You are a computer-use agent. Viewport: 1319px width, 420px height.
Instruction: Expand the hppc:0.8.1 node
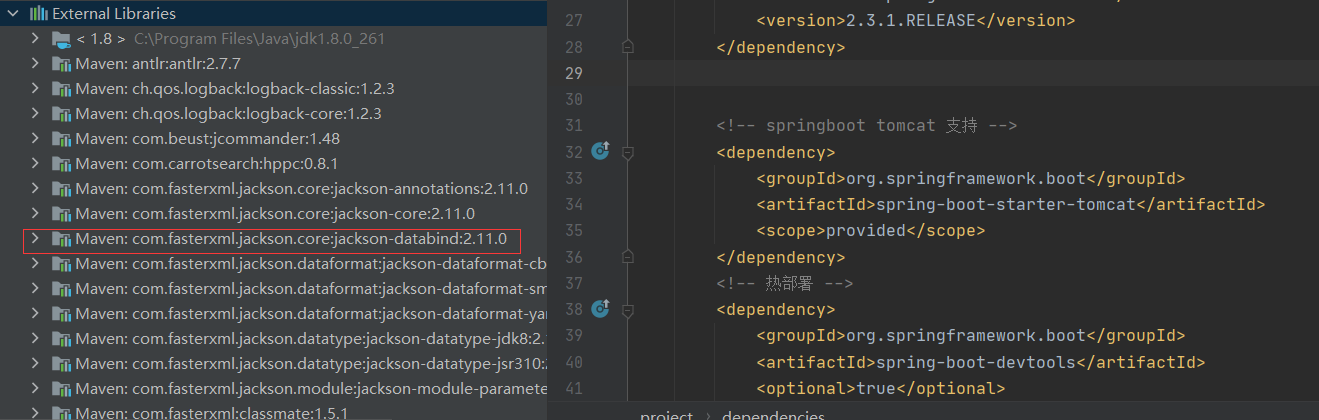(36, 164)
